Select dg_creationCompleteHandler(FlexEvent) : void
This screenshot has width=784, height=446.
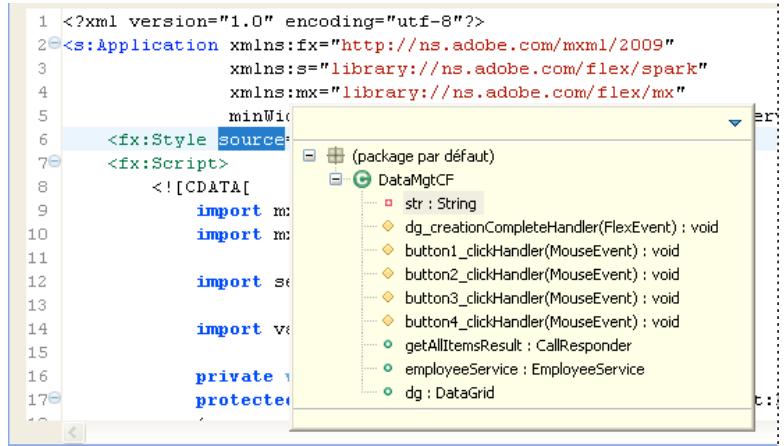point(562,228)
